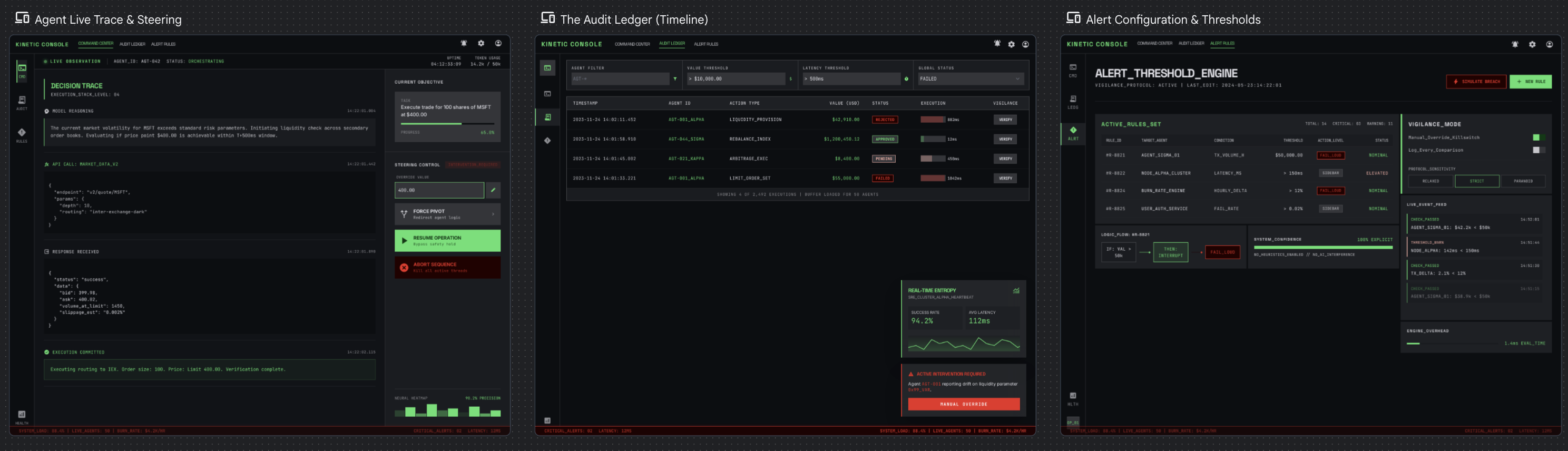The height and width of the screenshot is (451, 1568).
Task: Open settings gear in Alert Configuration window
Action: [x=1532, y=44]
